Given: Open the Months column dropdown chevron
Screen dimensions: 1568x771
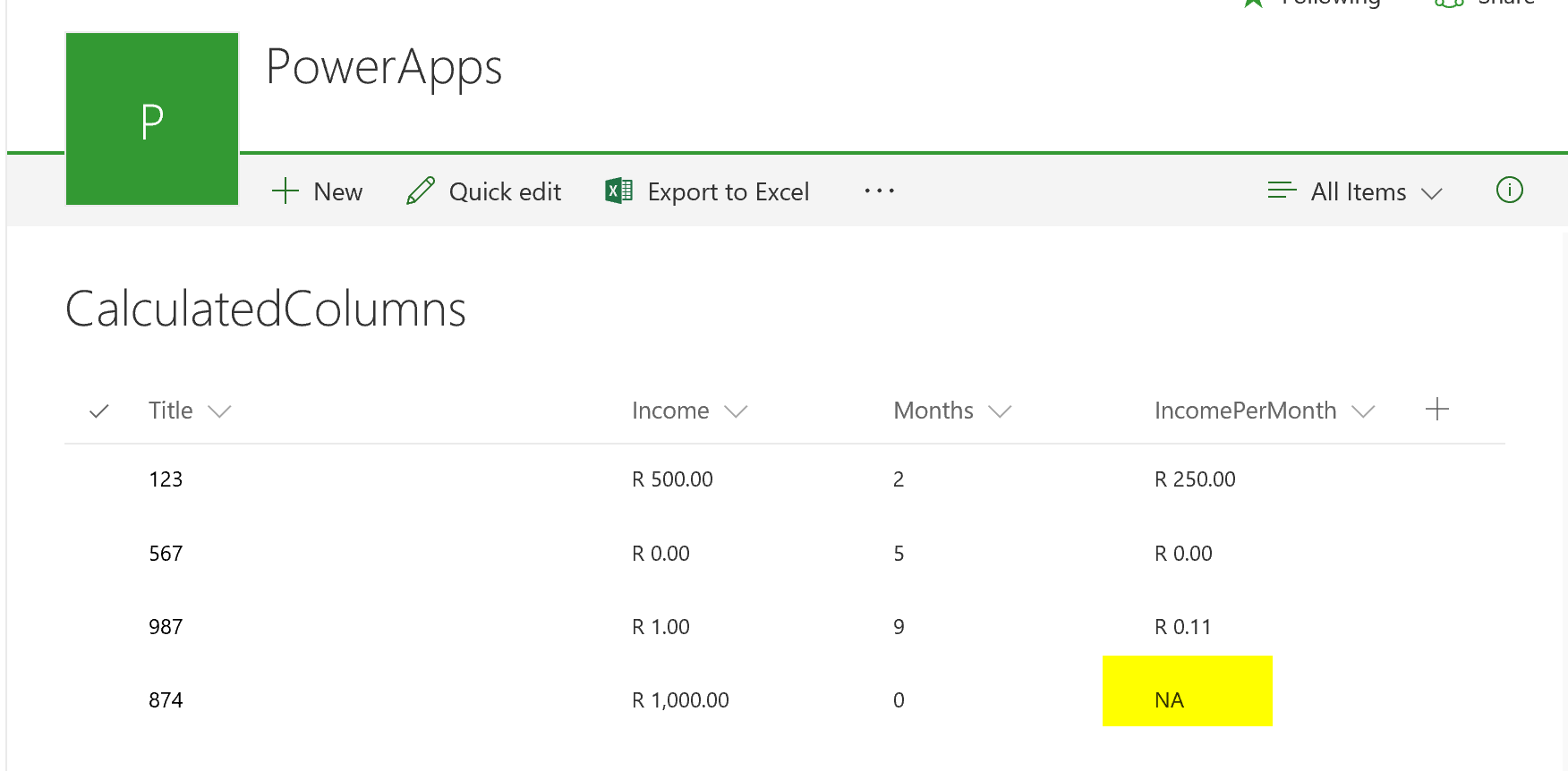Looking at the screenshot, I should coord(1000,411).
